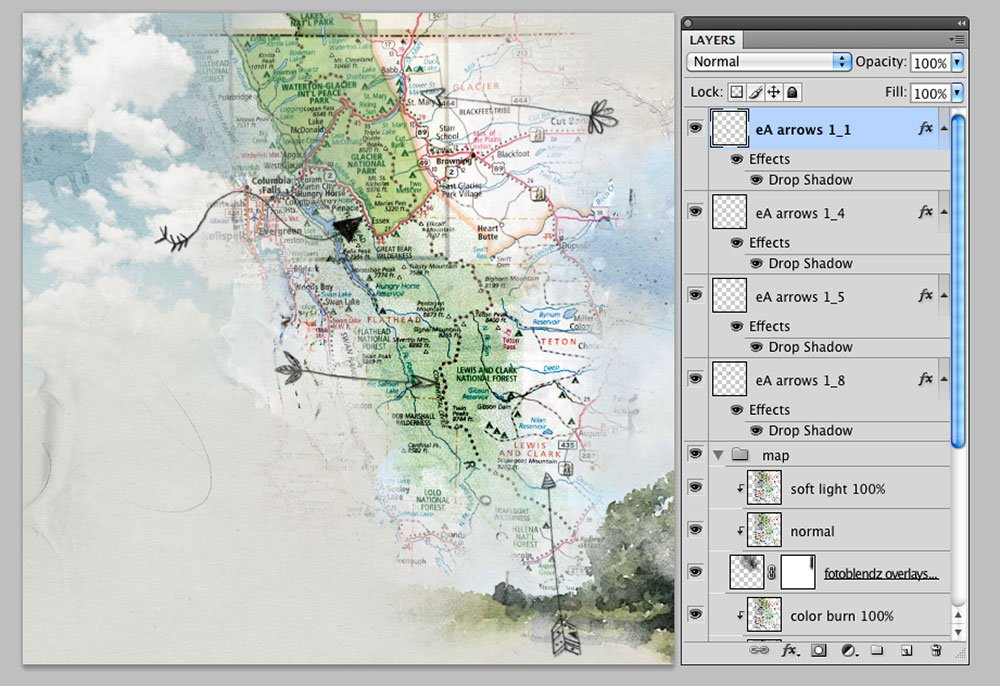Select the color burn 100% layer name
The width and height of the screenshot is (1000, 686).
[x=842, y=616]
